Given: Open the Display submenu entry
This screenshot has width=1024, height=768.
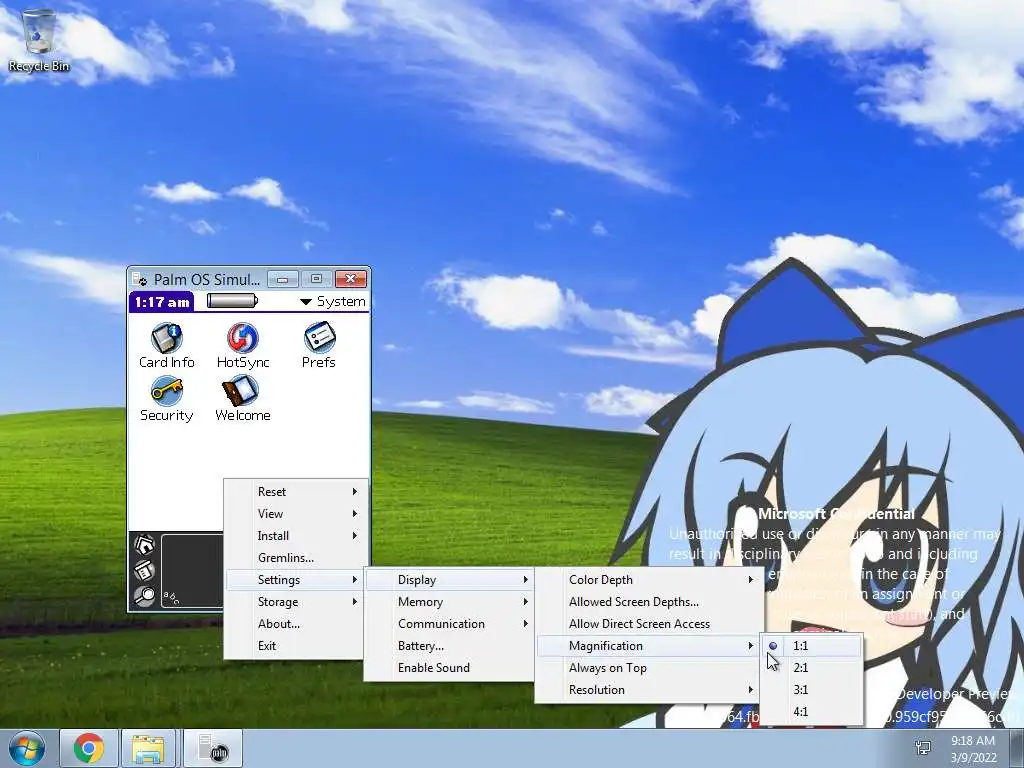Looking at the screenshot, I should (449, 580).
